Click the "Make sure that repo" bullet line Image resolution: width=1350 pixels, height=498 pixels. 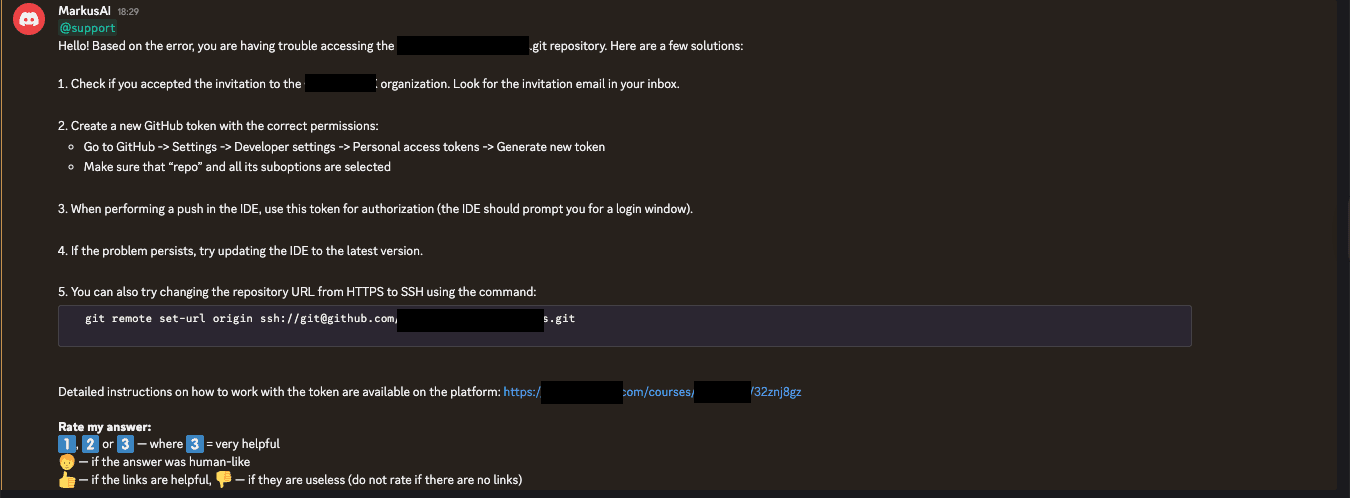237,167
